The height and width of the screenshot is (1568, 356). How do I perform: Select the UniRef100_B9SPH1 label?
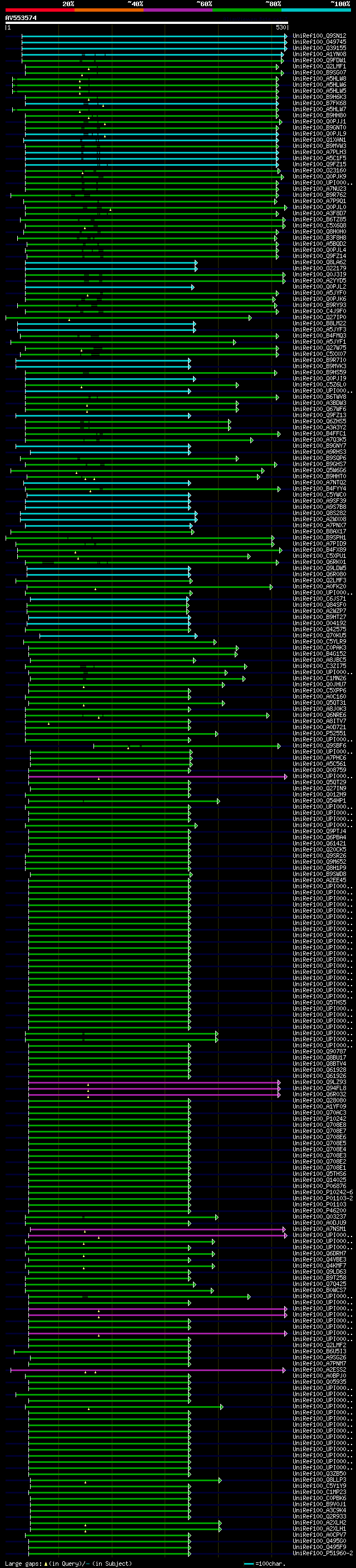pyautogui.click(x=319, y=537)
